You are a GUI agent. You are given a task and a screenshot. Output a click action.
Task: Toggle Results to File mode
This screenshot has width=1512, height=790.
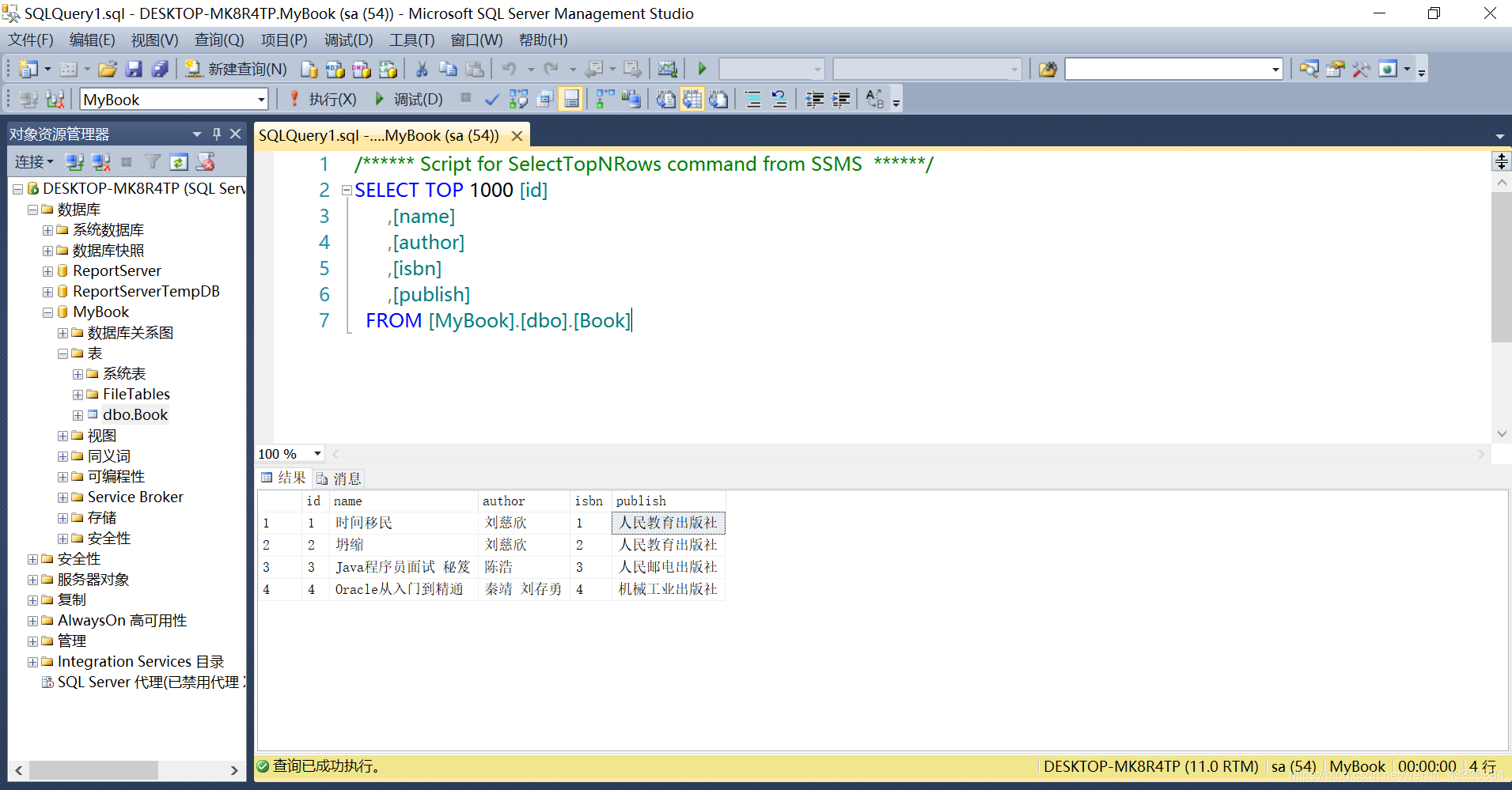pyautogui.click(x=718, y=99)
